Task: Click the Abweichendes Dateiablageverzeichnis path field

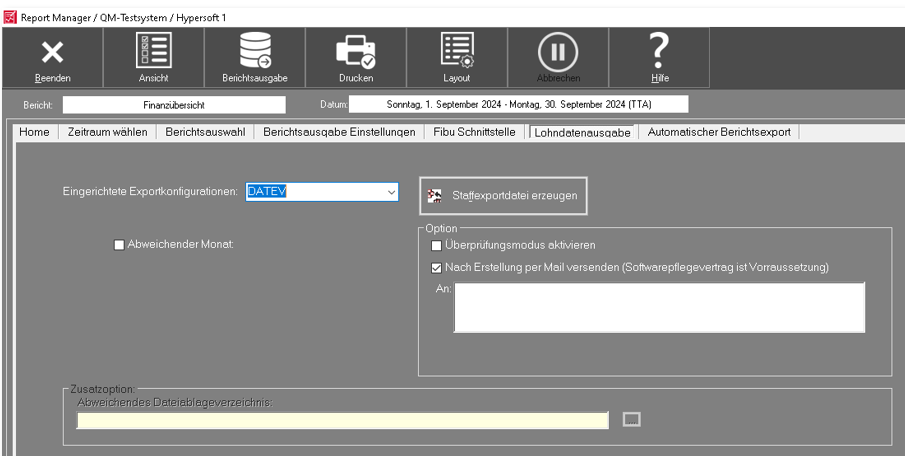Action: coord(342,420)
